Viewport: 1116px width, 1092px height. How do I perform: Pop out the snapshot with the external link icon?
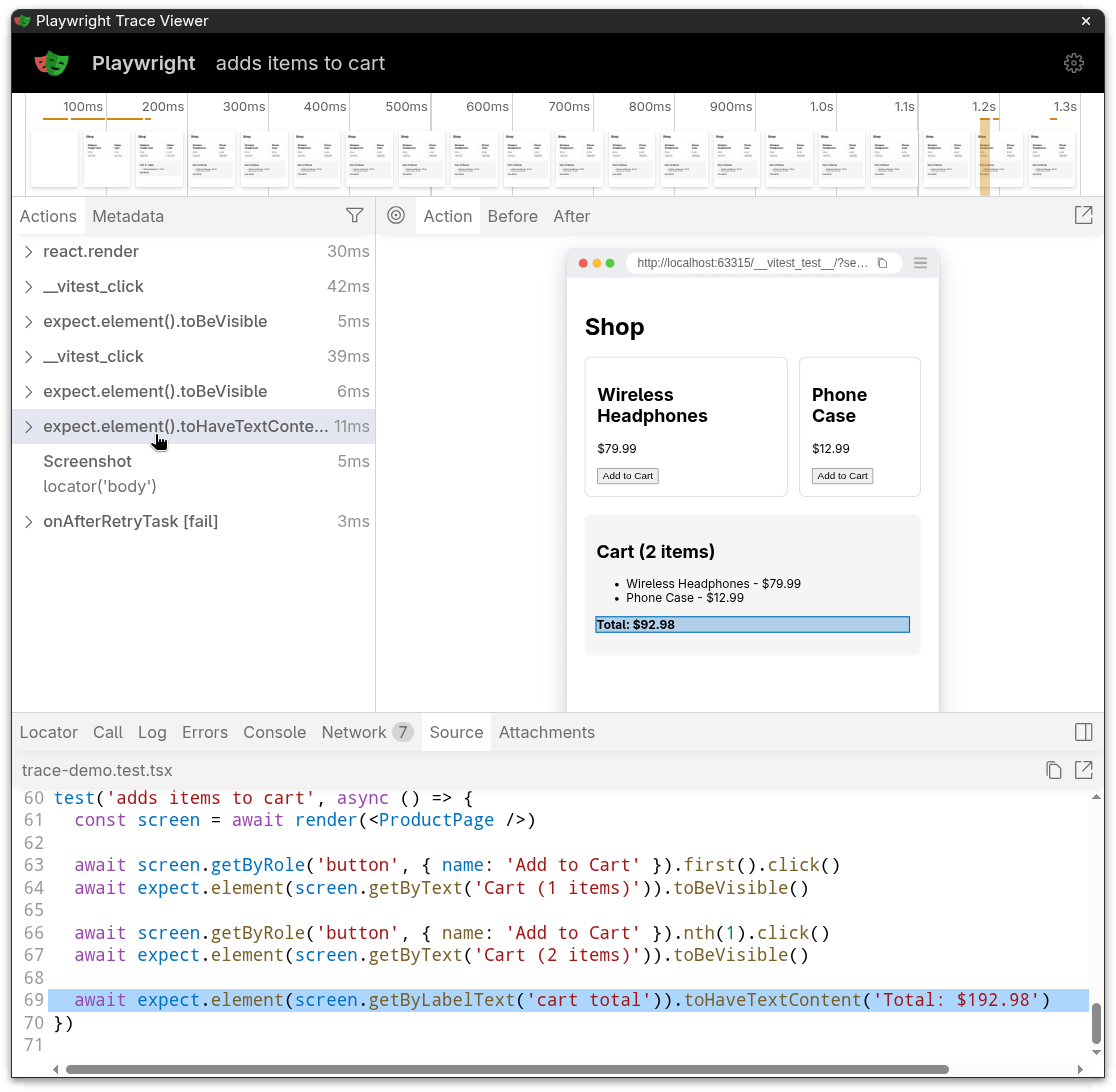1083,215
